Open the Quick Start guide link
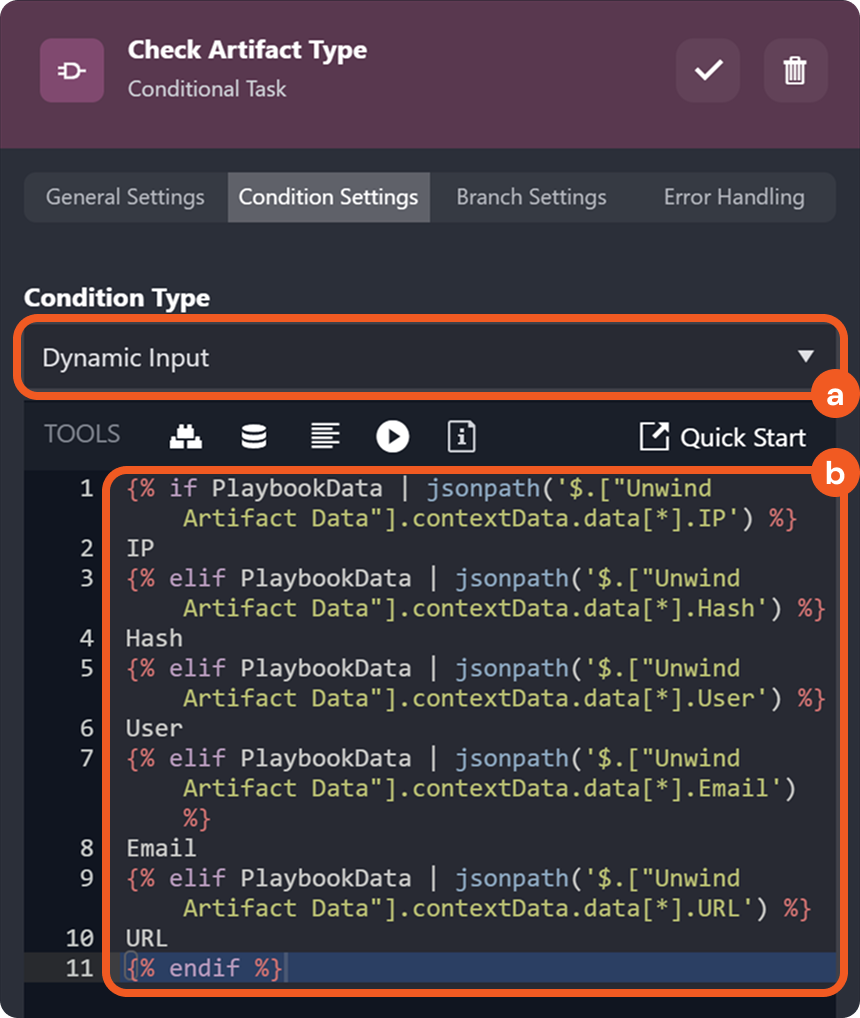860x1018 pixels. 722,437
